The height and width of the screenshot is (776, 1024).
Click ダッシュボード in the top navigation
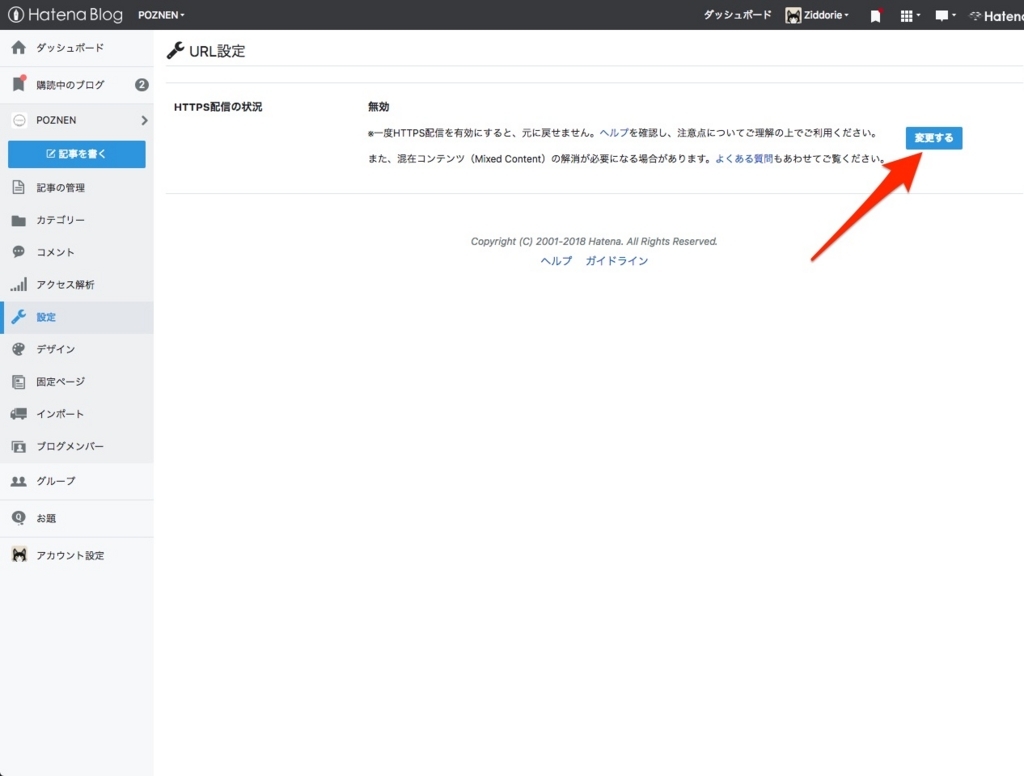tap(737, 15)
